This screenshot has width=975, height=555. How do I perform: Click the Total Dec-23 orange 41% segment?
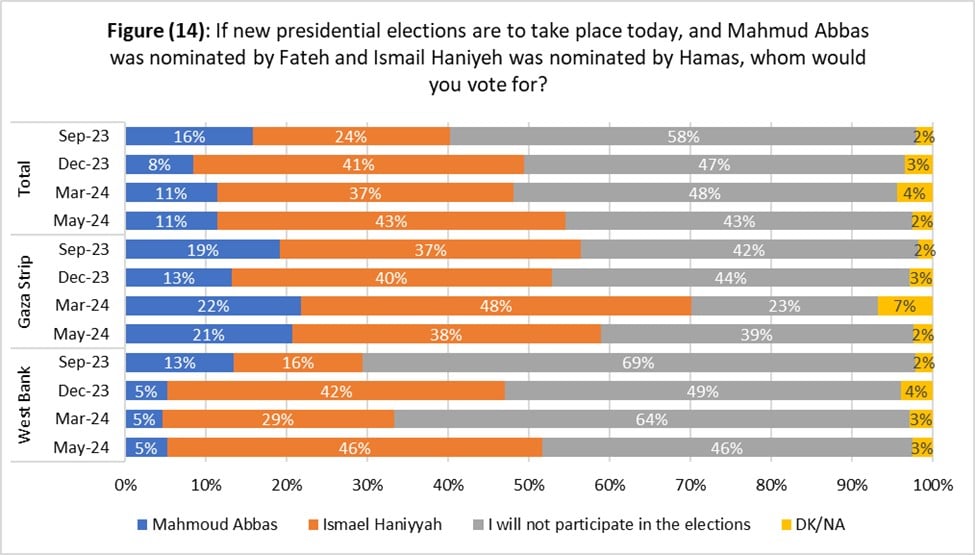point(359,165)
